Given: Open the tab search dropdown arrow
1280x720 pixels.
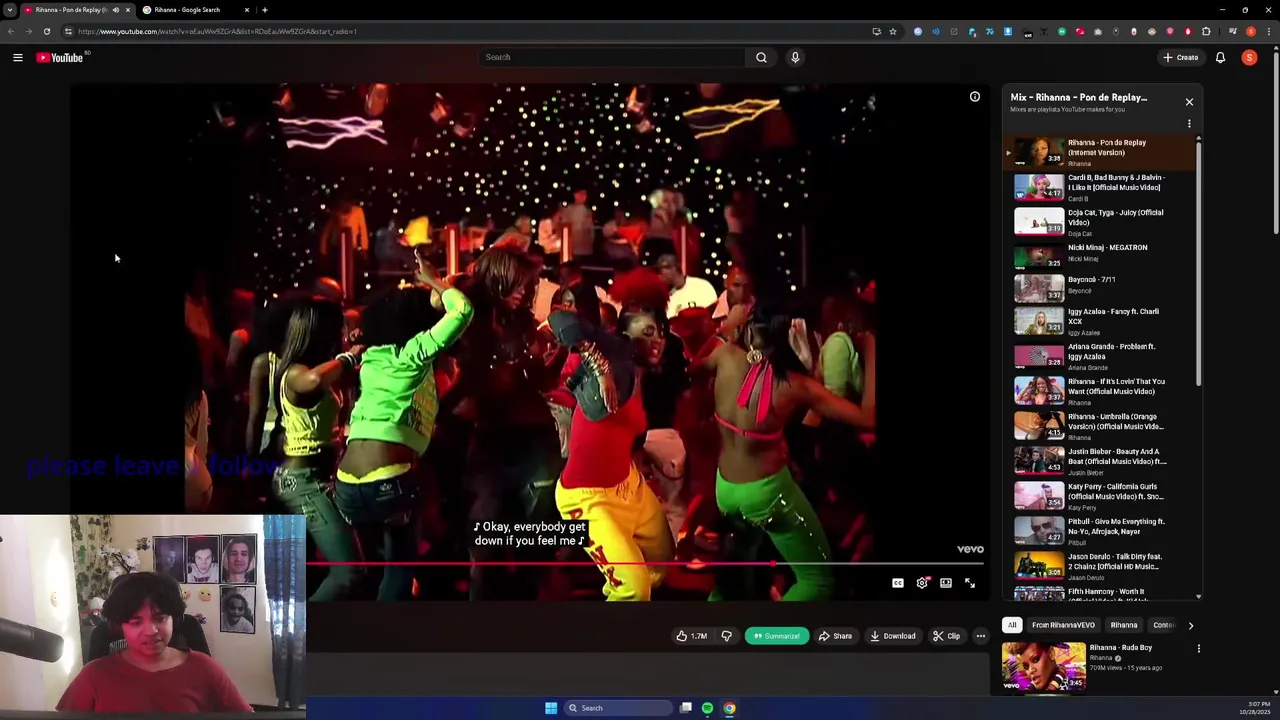Looking at the screenshot, I should (x=9, y=10).
